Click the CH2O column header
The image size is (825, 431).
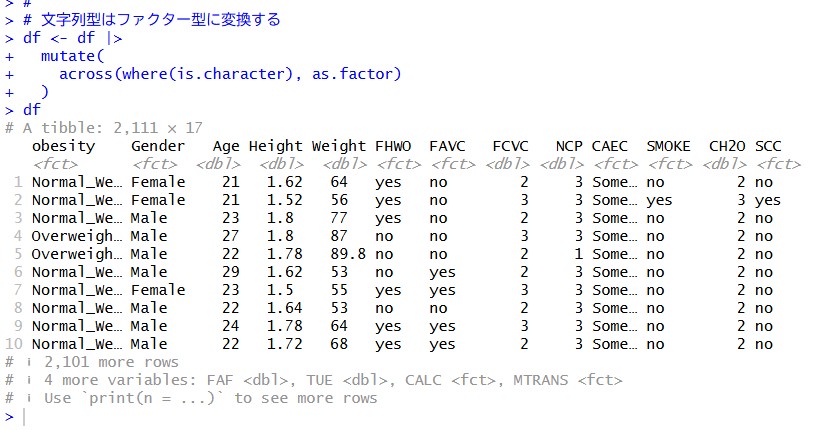727,146
